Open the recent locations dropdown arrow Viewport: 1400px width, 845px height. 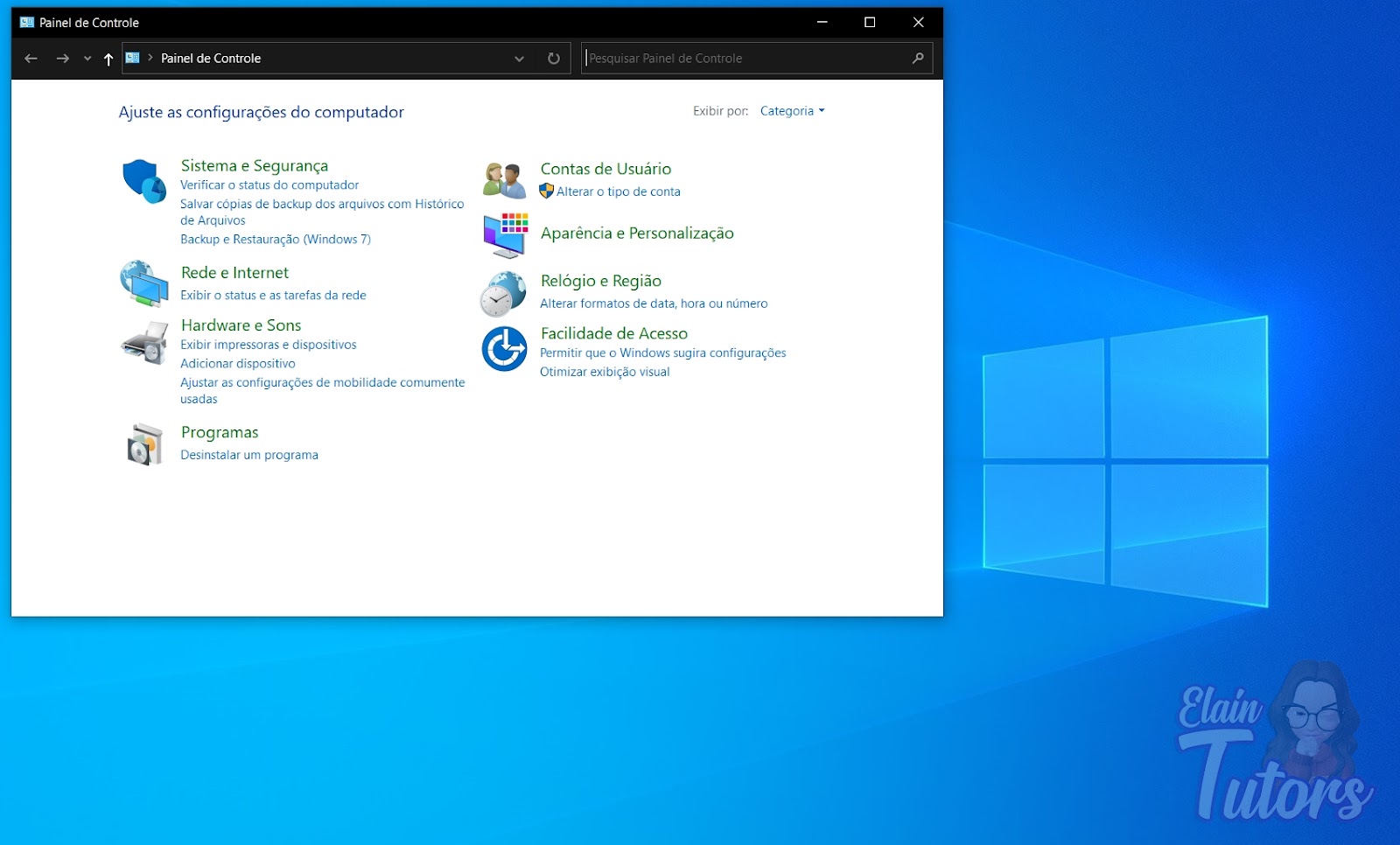point(87,59)
